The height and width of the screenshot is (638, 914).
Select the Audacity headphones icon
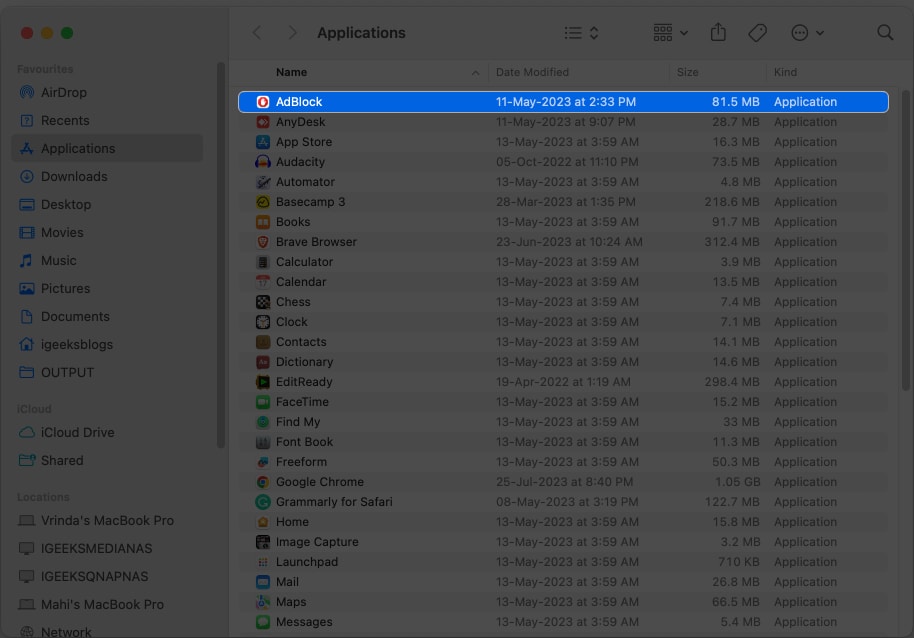coord(263,162)
